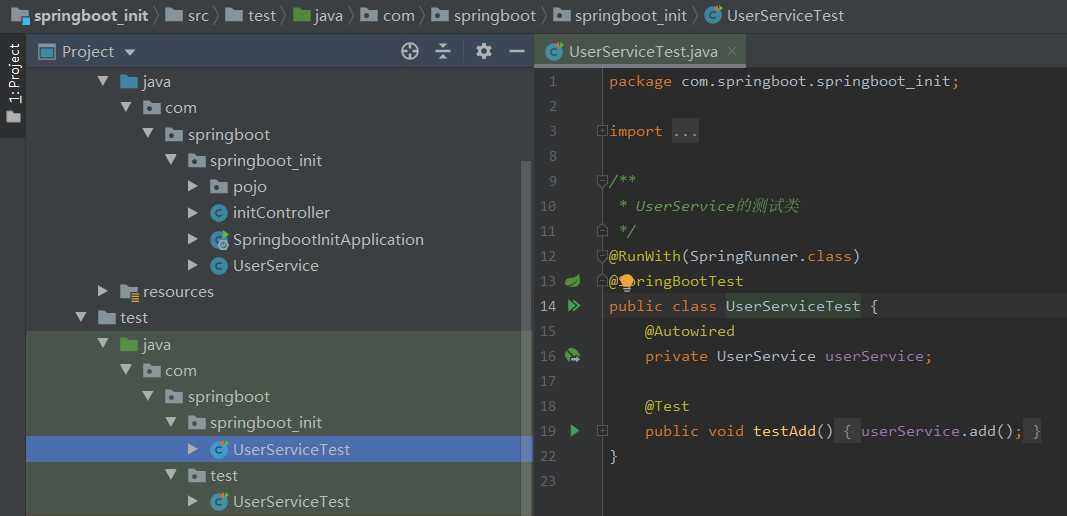The width and height of the screenshot is (1067, 516).
Task: Expand the UserService class node arrow
Action: click(x=193, y=265)
